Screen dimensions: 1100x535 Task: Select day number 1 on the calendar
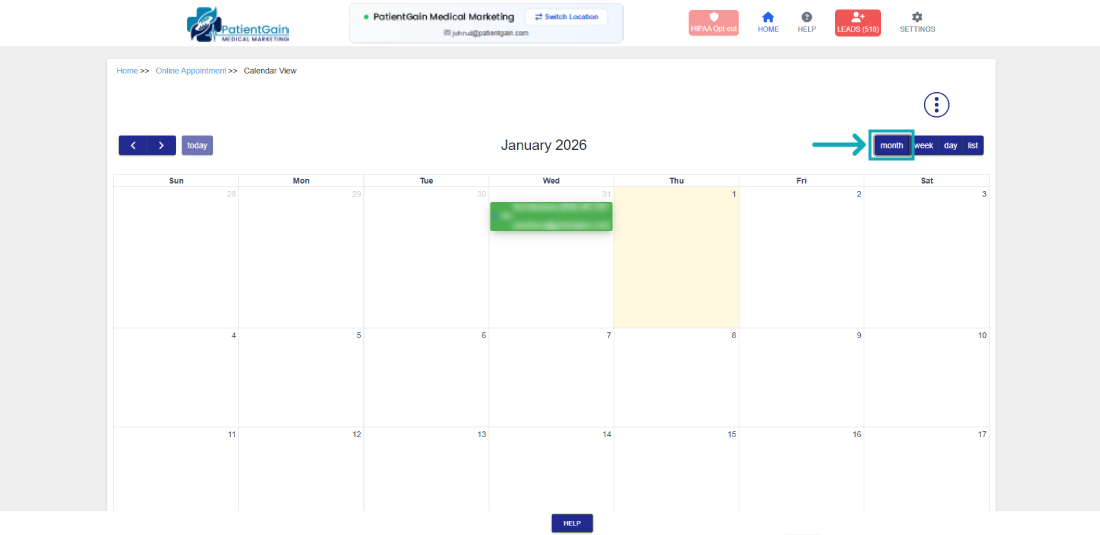pos(734,194)
